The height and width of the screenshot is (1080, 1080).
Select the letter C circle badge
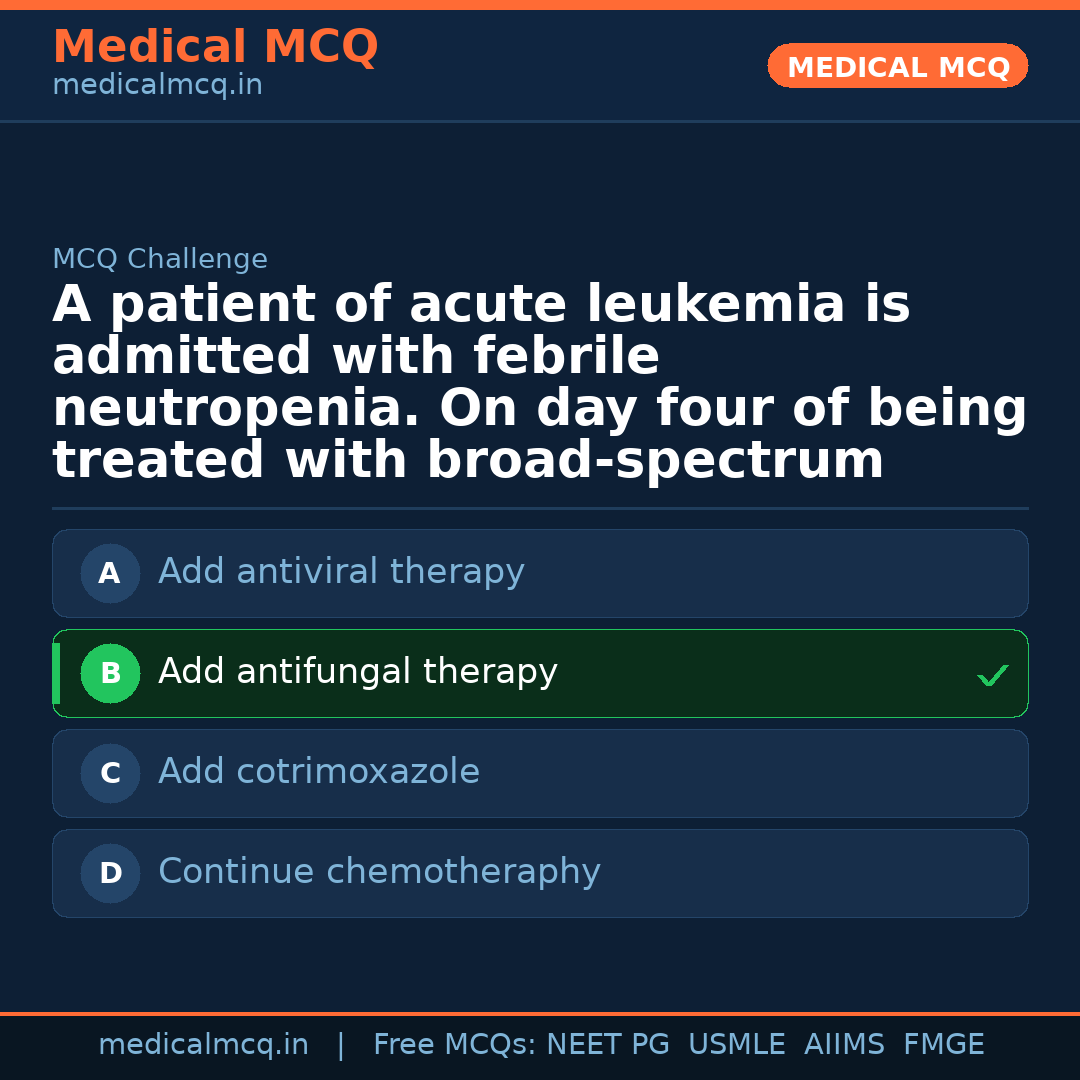coord(110,774)
